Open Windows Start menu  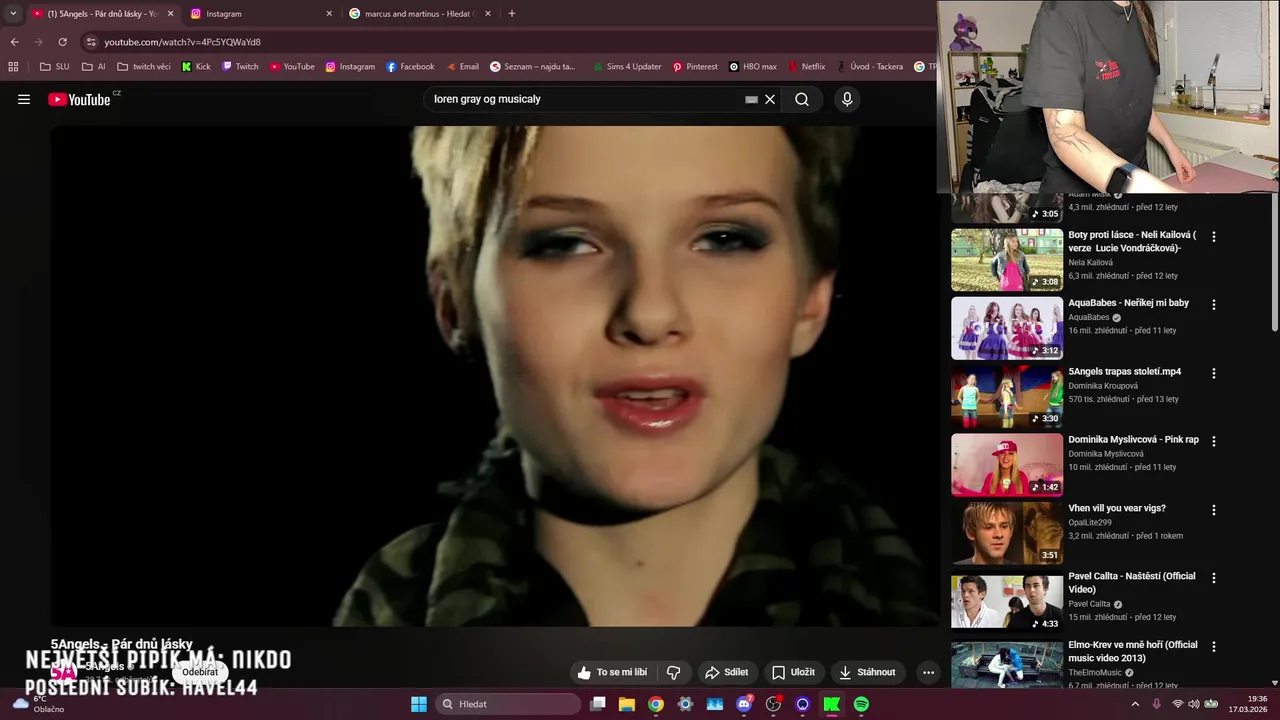coord(419,704)
